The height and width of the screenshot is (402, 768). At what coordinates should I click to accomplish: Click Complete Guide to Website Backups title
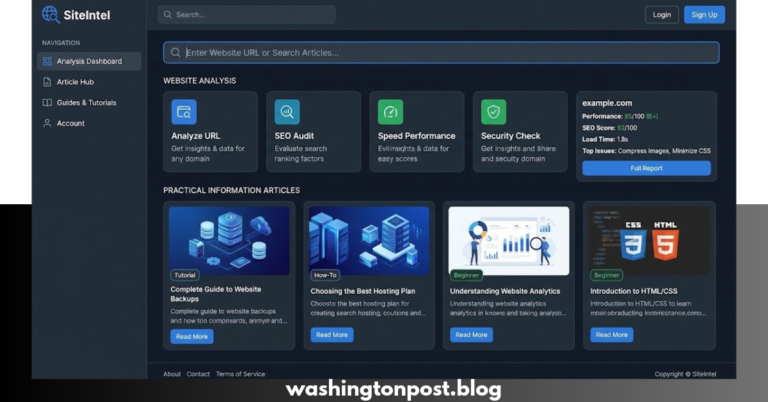[x=216, y=294]
